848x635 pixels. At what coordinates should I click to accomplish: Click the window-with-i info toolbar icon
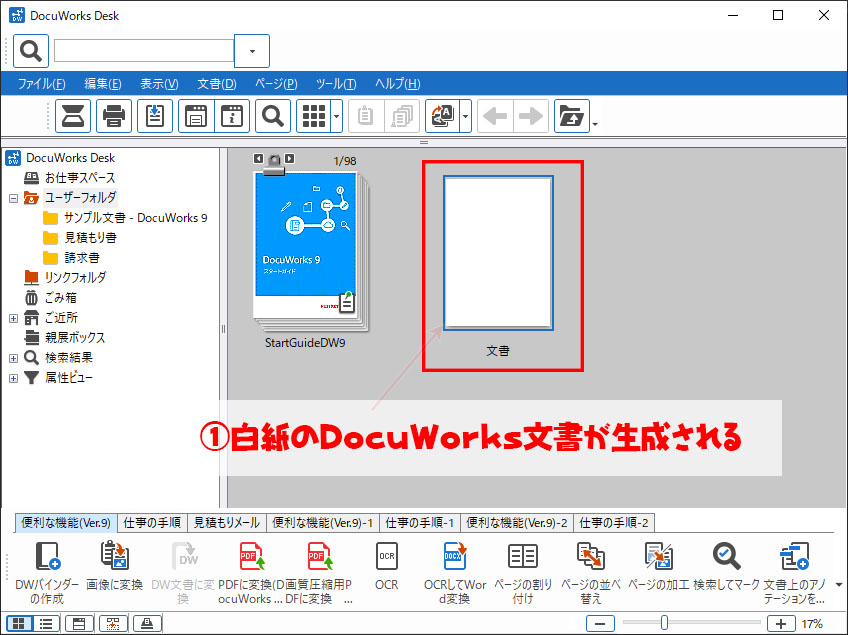tap(232, 116)
